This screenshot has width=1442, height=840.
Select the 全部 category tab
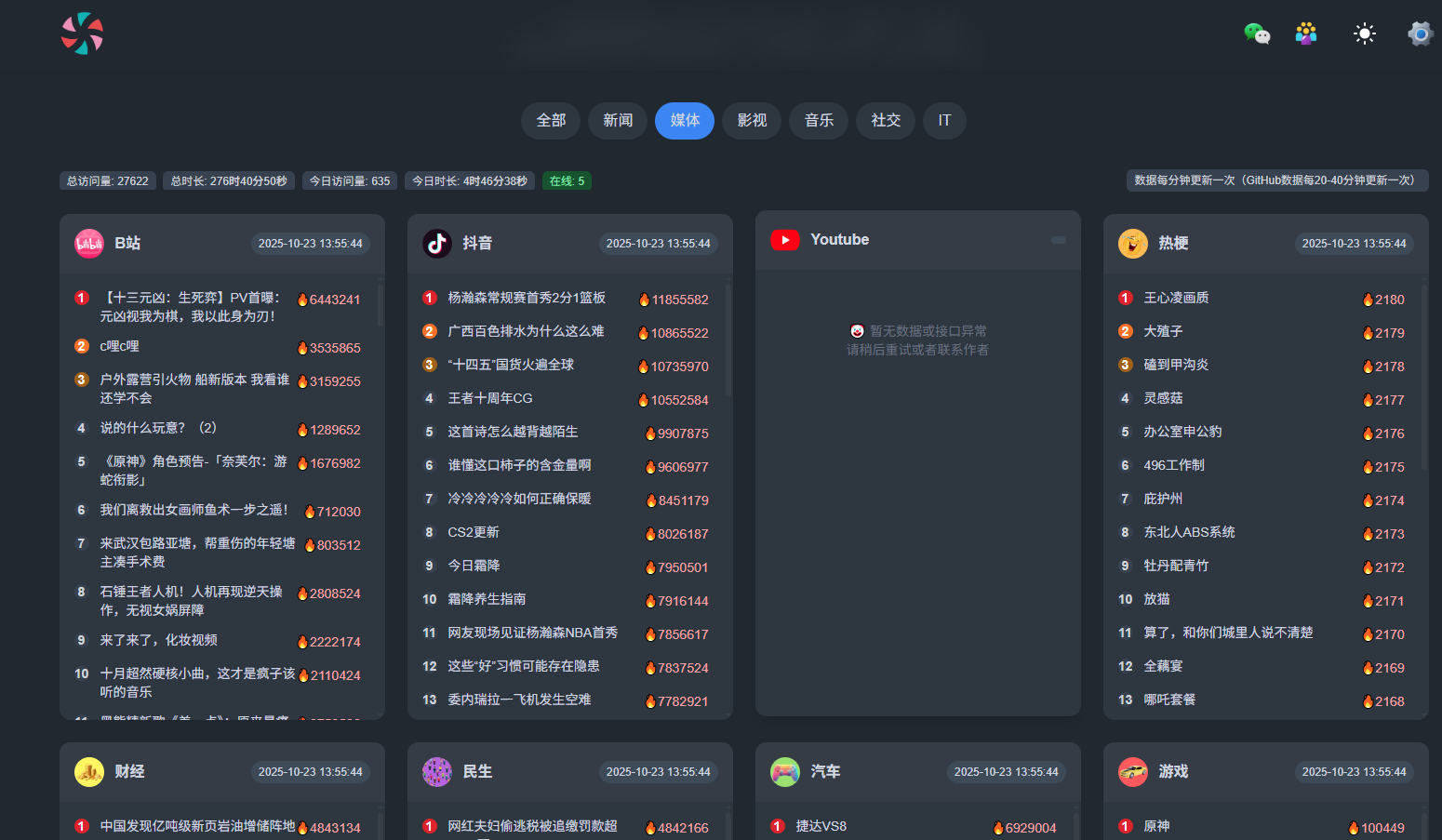tap(551, 121)
